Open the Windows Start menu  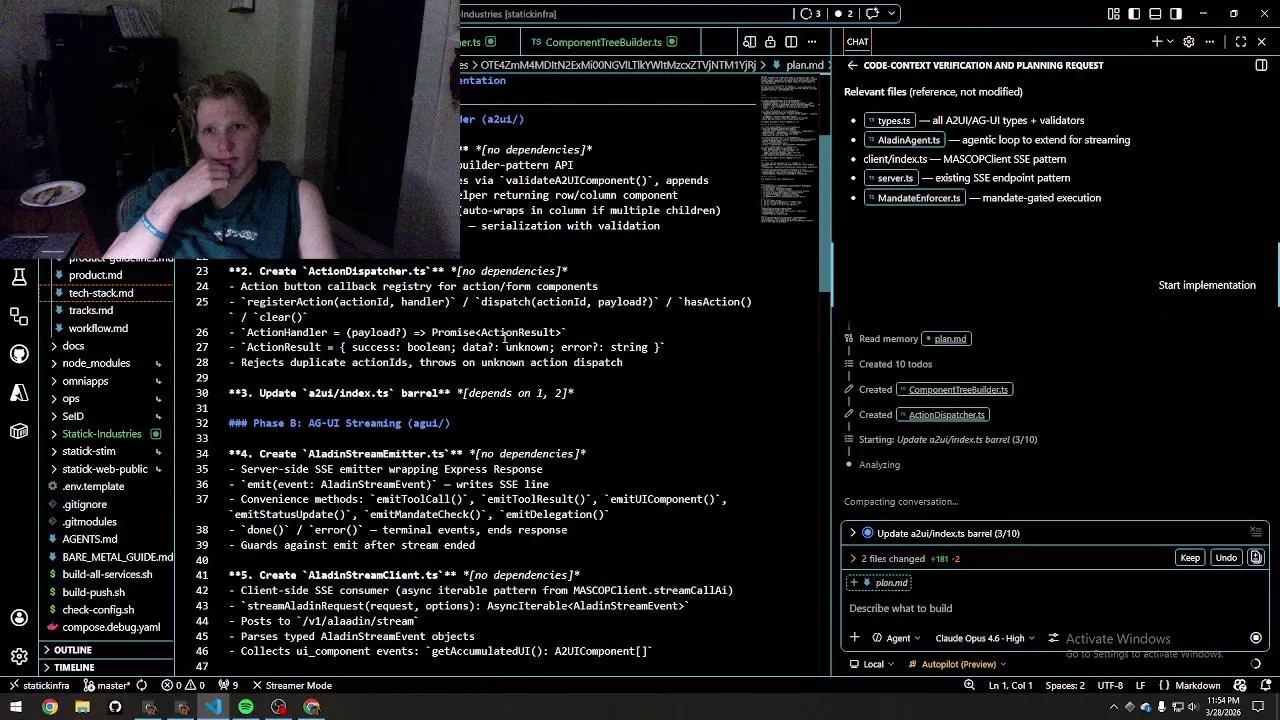click(16, 707)
